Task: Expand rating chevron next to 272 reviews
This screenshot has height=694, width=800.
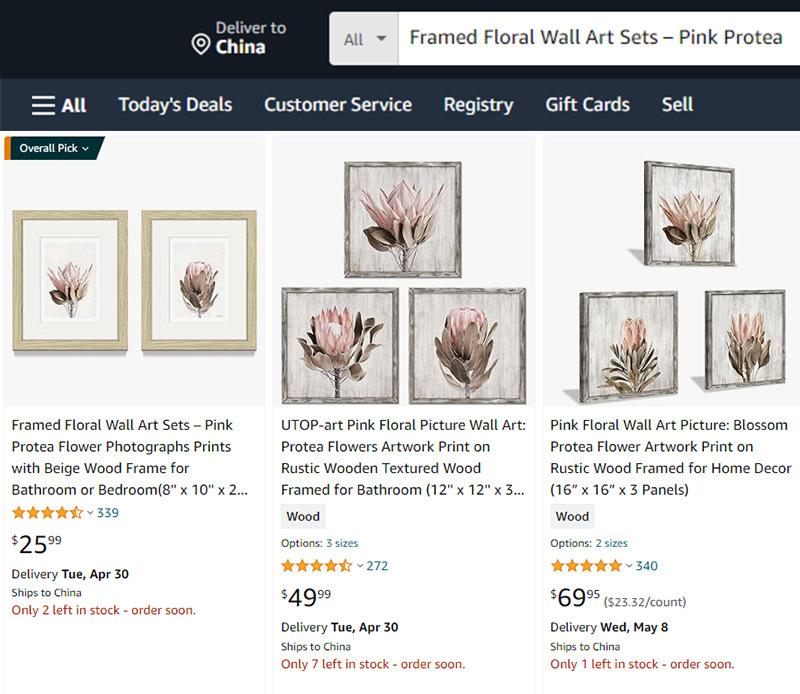Action: tap(360, 566)
